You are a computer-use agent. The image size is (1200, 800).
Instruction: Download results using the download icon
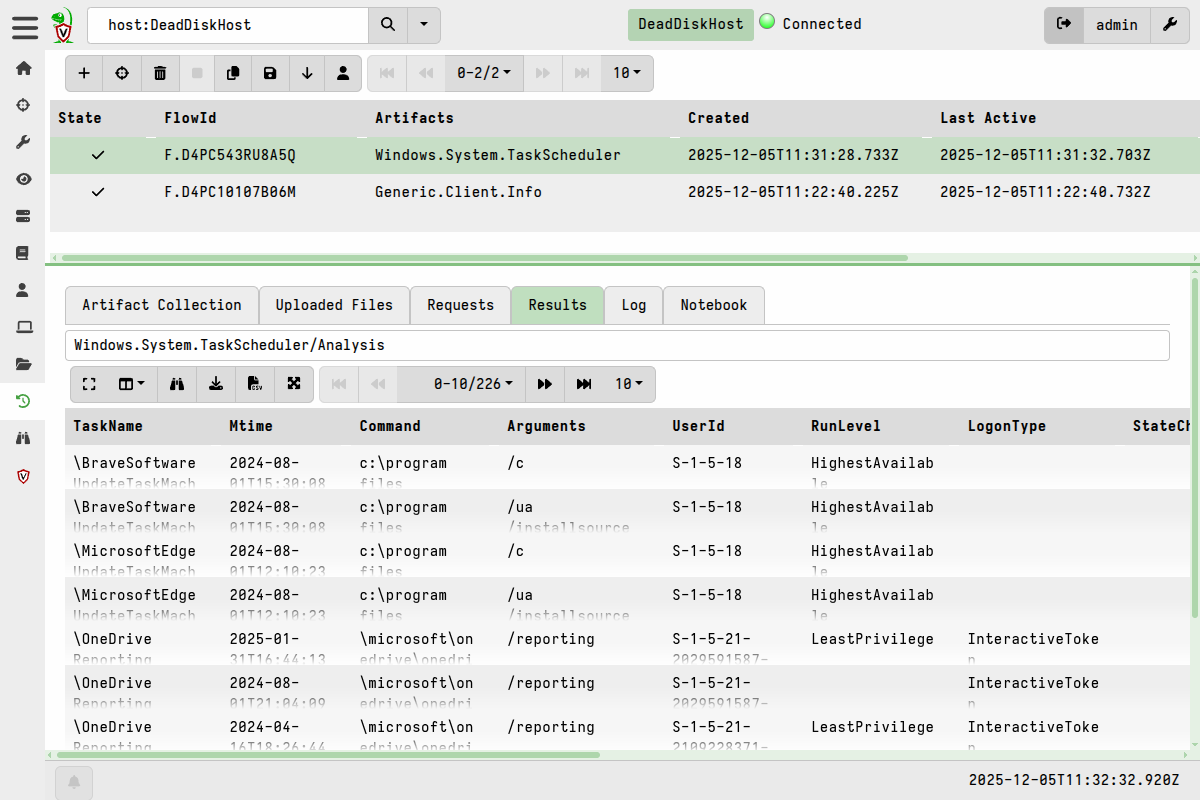point(216,384)
